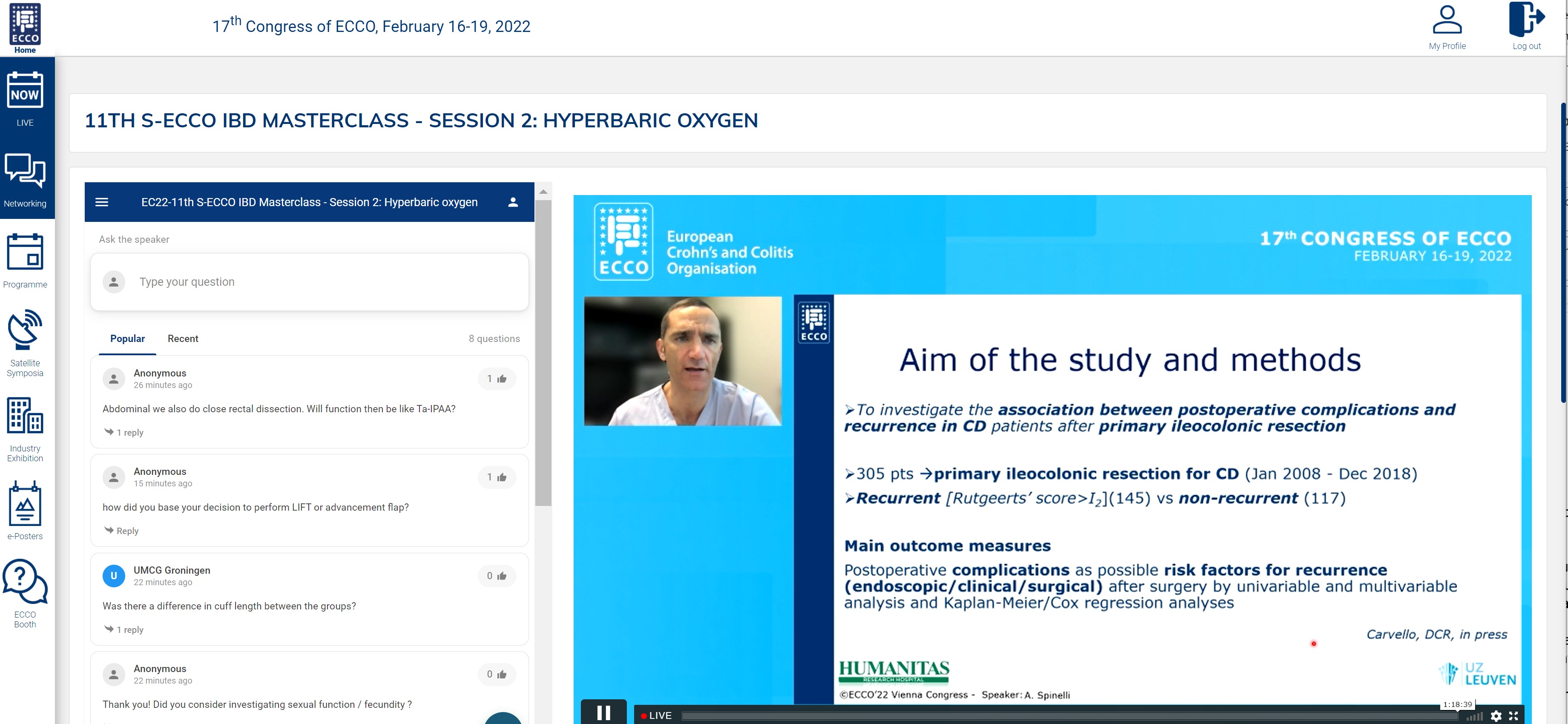1568x724 pixels.
Task: Switch to the Recent questions tab
Action: click(183, 339)
